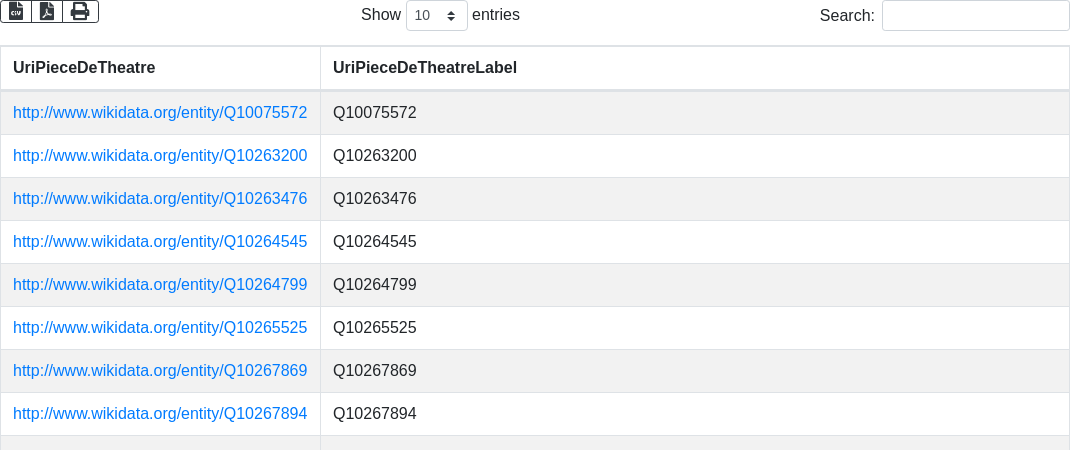Select the Q10267869 label cell
The height and width of the screenshot is (450, 1070).
tap(375, 371)
